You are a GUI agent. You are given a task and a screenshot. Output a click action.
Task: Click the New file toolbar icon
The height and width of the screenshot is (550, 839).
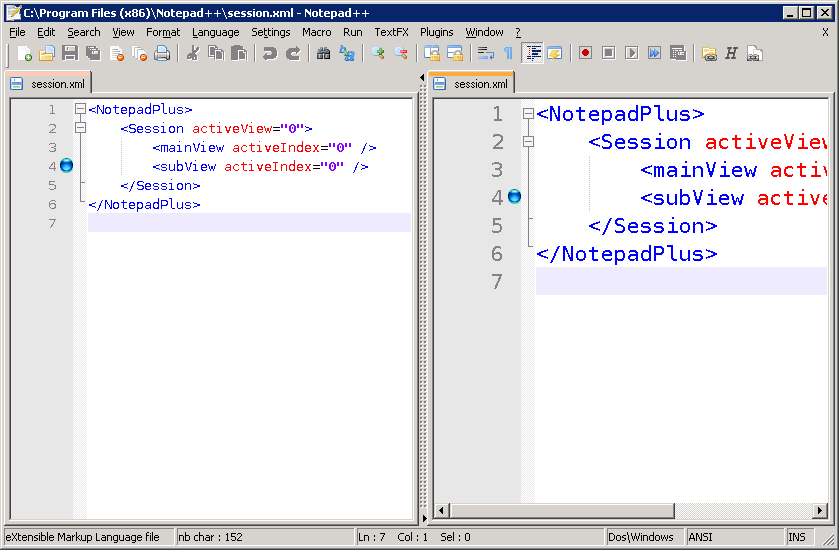coord(24,53)
